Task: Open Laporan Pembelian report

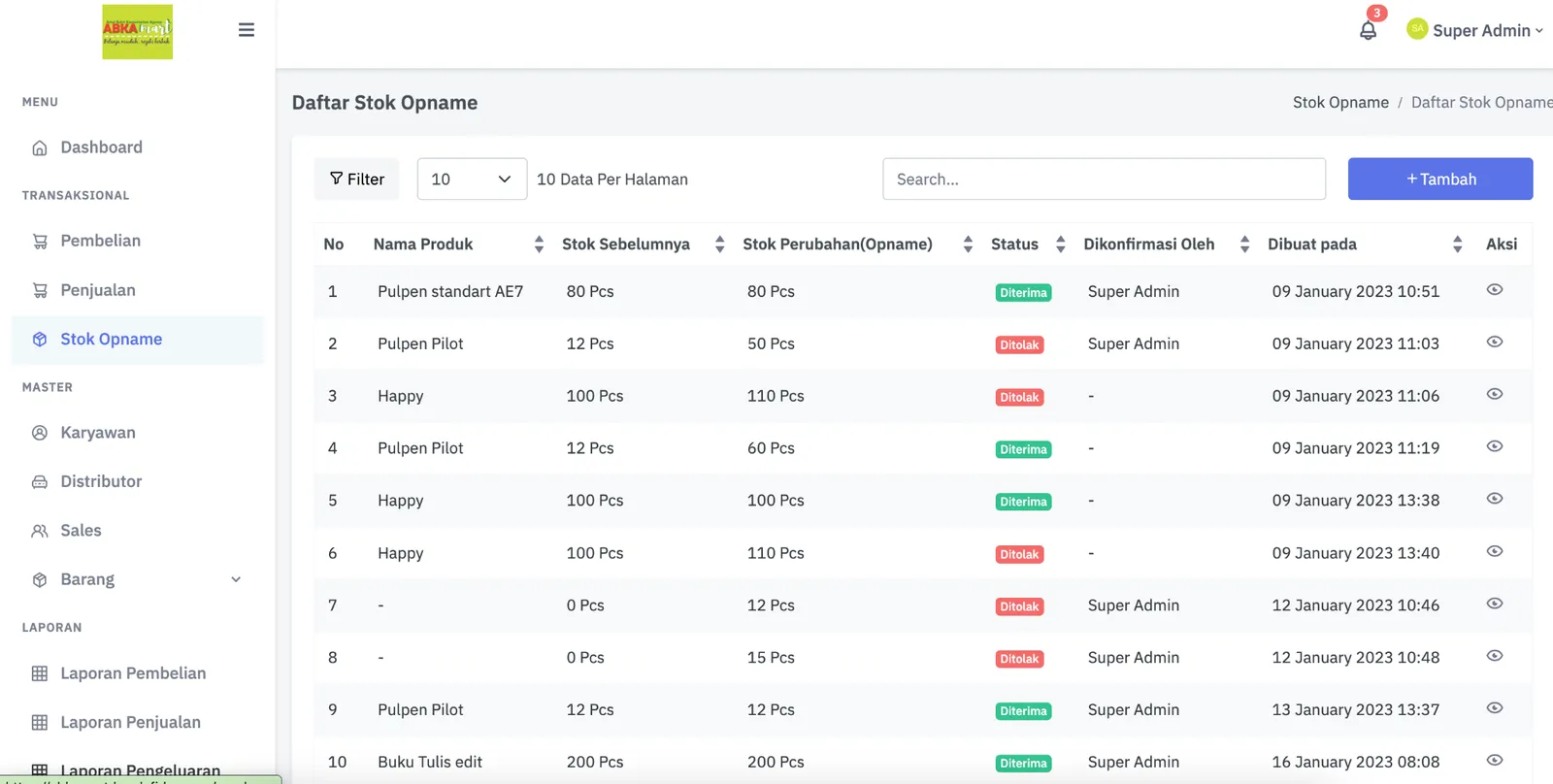Action: [x=133, y=673]
